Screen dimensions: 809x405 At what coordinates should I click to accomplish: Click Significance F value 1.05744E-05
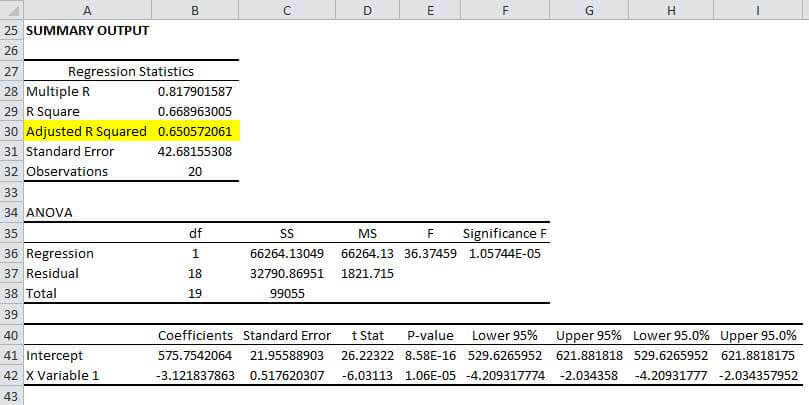point(505,254)
